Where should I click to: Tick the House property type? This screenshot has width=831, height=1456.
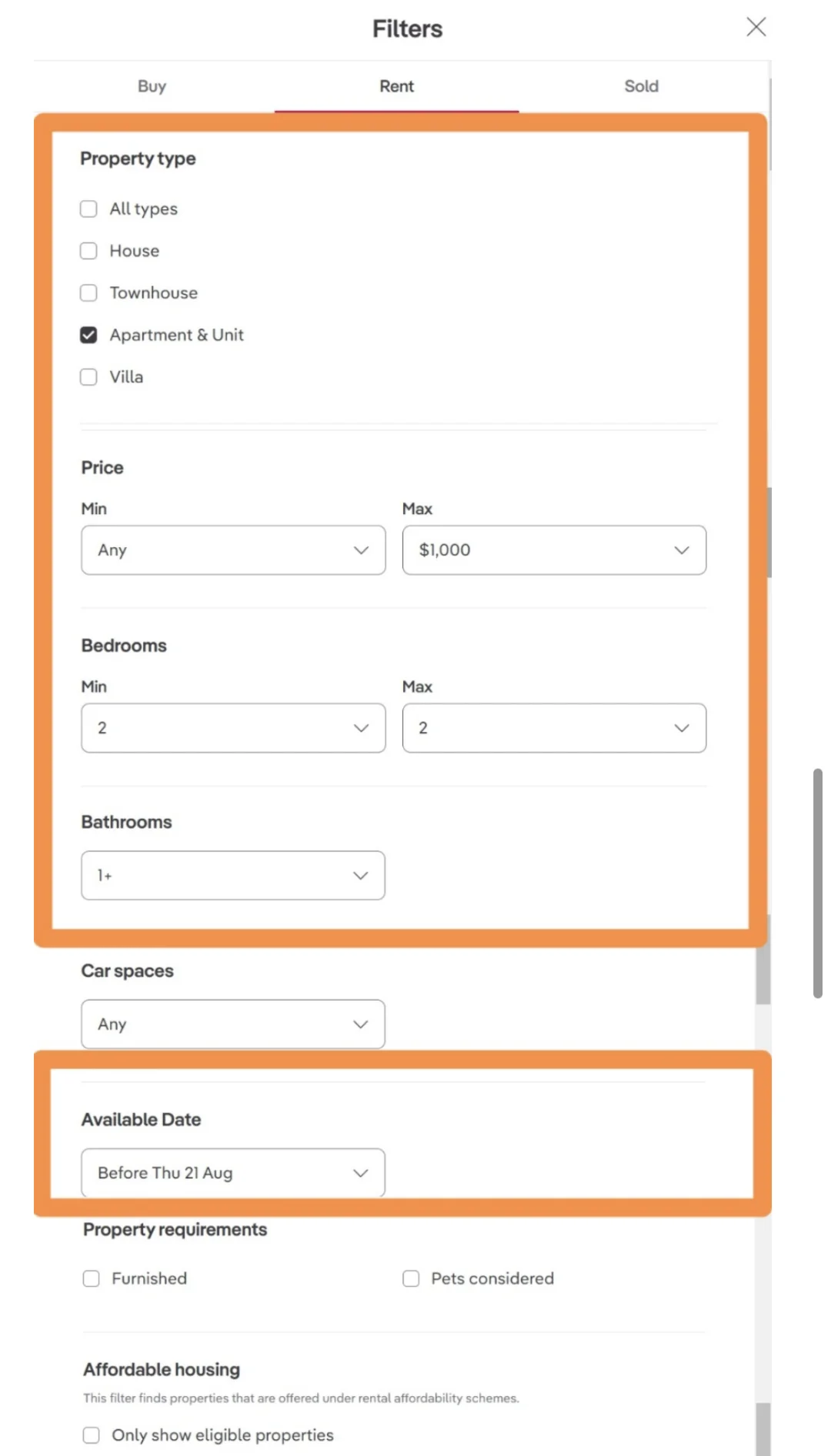click(x=88, y=251)
